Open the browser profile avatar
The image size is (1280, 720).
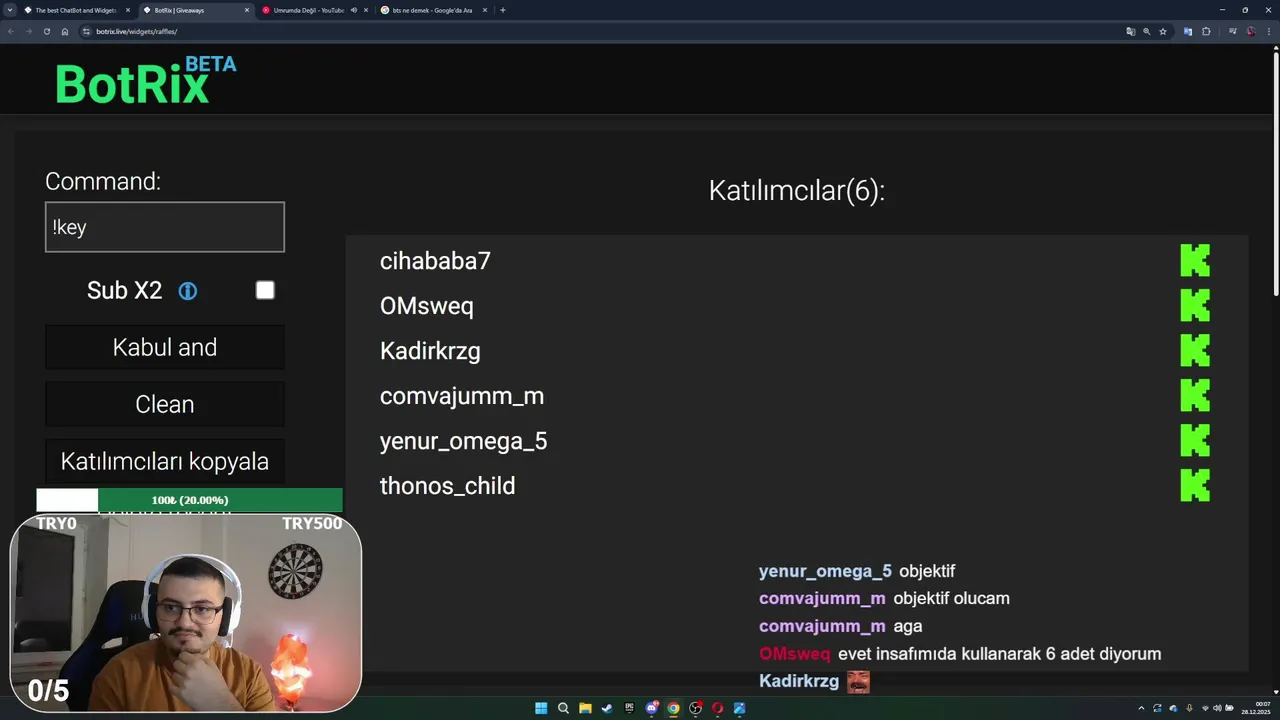pyautogui.click(x=1250, y=31)
